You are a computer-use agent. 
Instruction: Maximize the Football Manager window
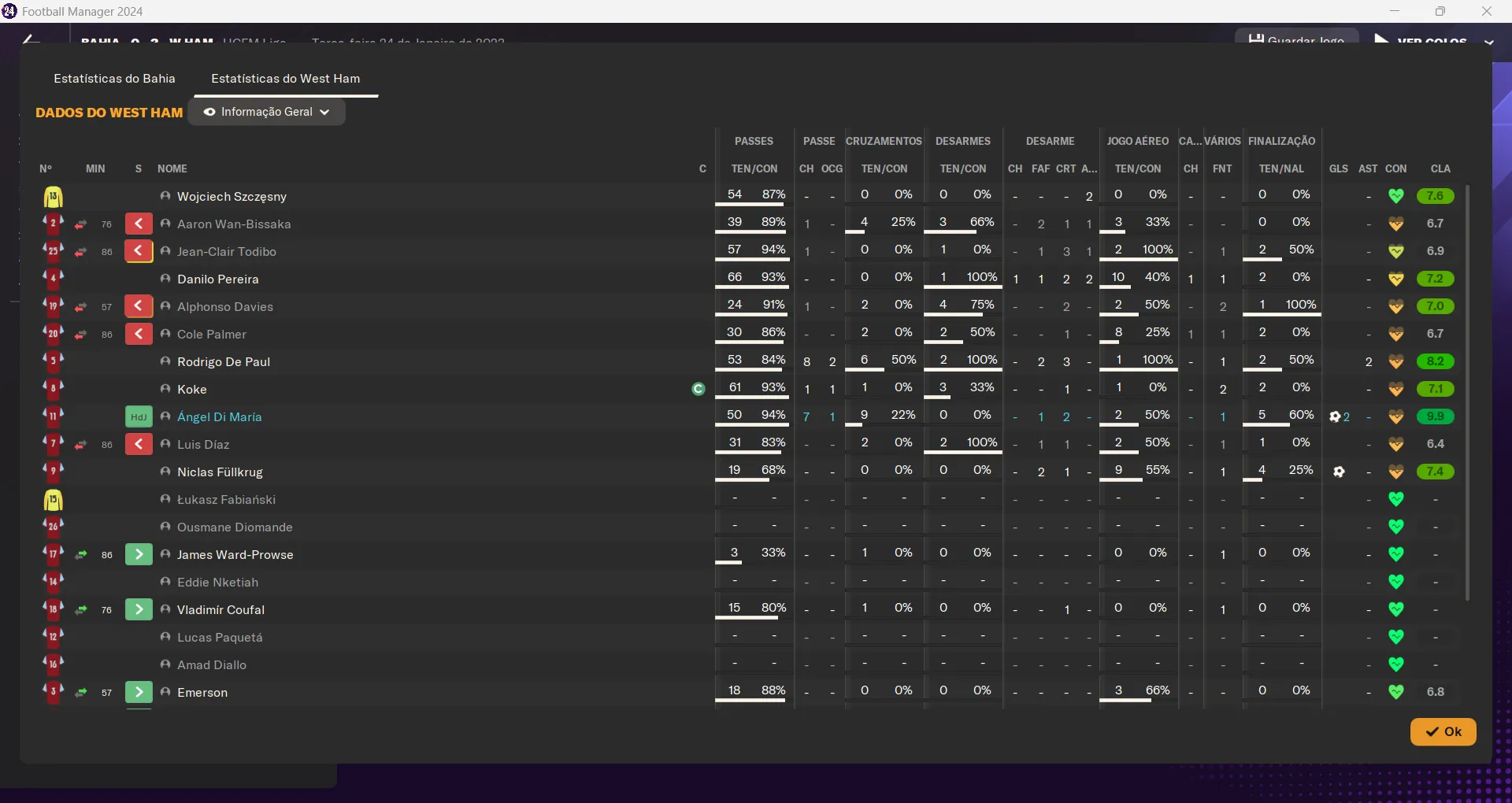tap(1440, 11)
